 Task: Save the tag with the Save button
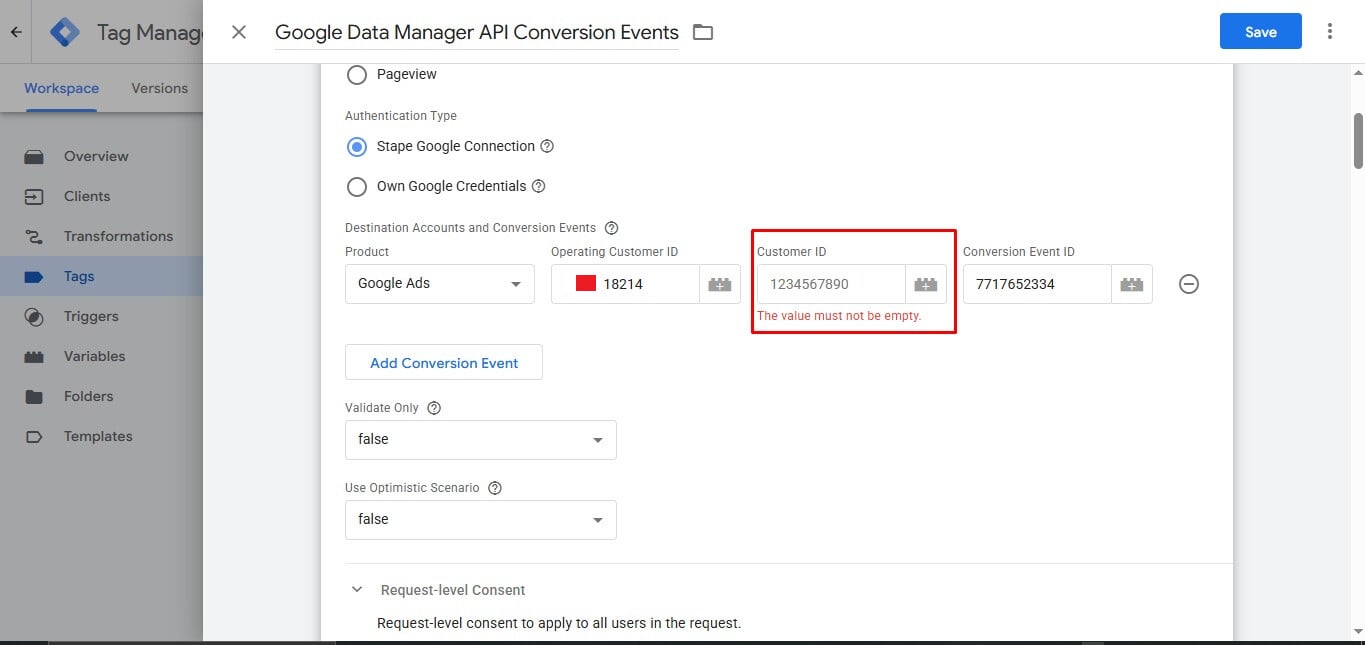(1261, 32)
